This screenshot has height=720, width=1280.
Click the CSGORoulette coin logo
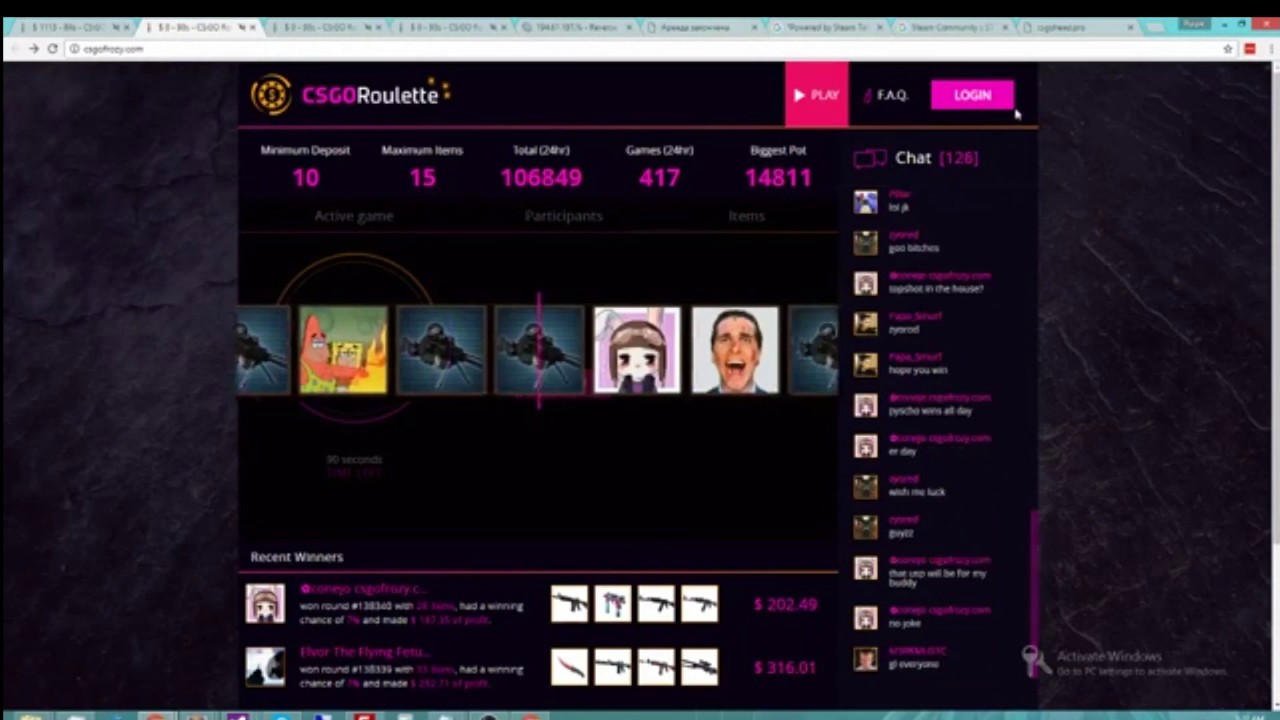[270, 95]
